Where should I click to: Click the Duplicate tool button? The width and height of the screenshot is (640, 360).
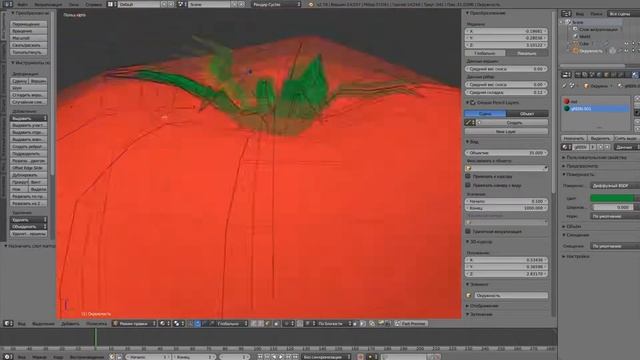(x=28, y=175)
